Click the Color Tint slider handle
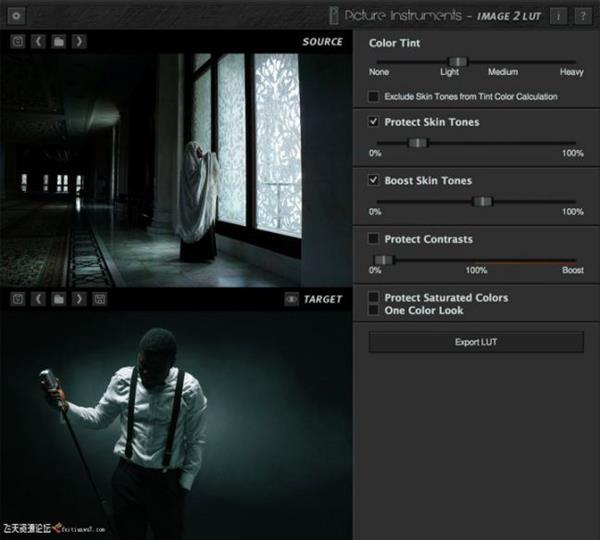The height and width of the screenshot is (540, 600). pos(458,62)
